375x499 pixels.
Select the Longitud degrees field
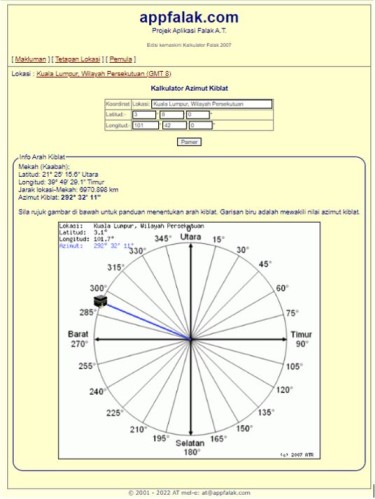[x=145, y=126]
